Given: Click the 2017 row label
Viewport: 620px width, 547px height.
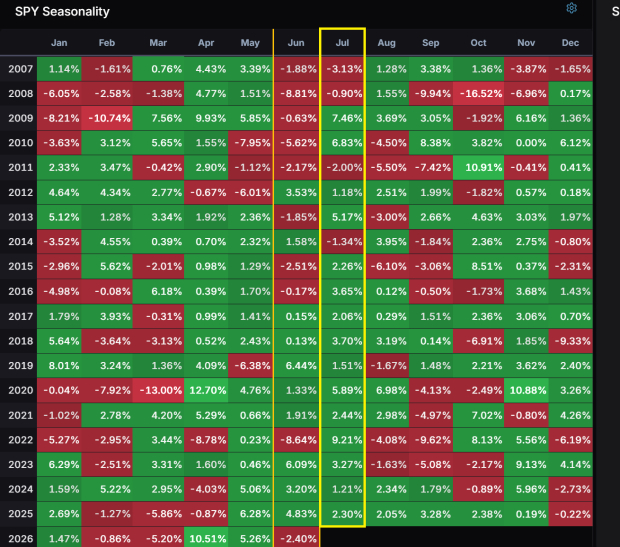Looking at the screenshot, I should point(21,316).
